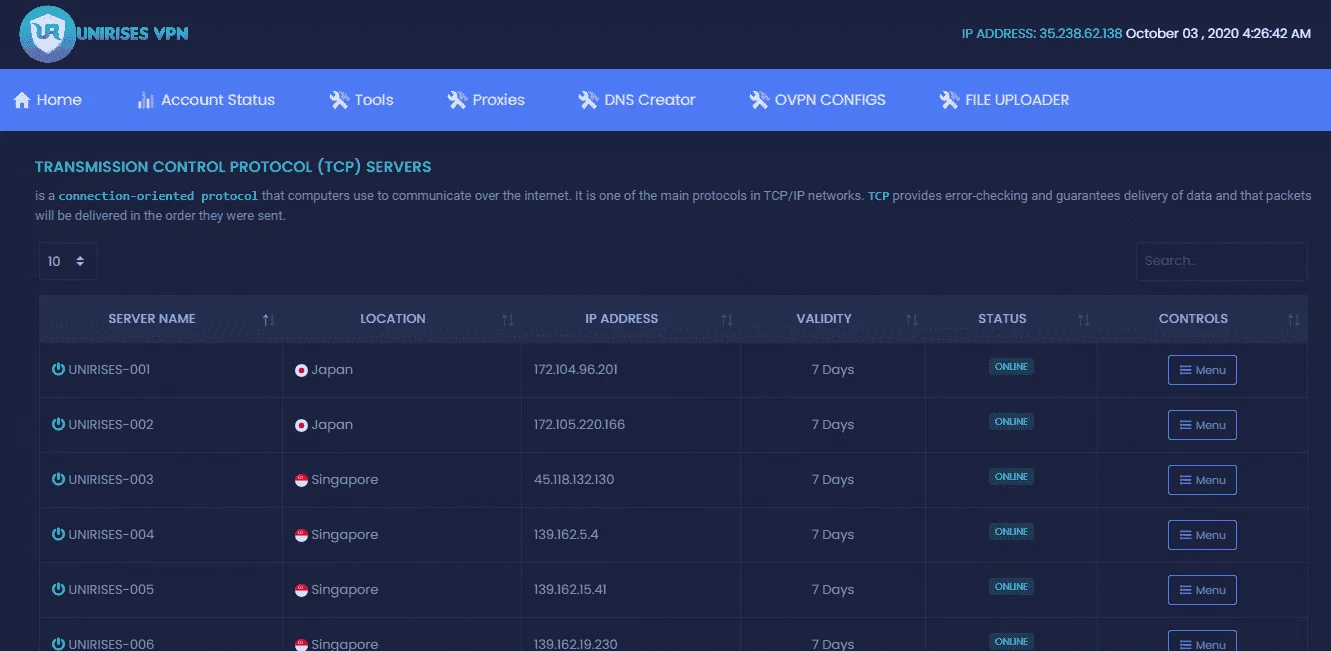The image size is (1331, 651).
Task: Sort by IP Address using arrows icon
Action: point(727,320)
